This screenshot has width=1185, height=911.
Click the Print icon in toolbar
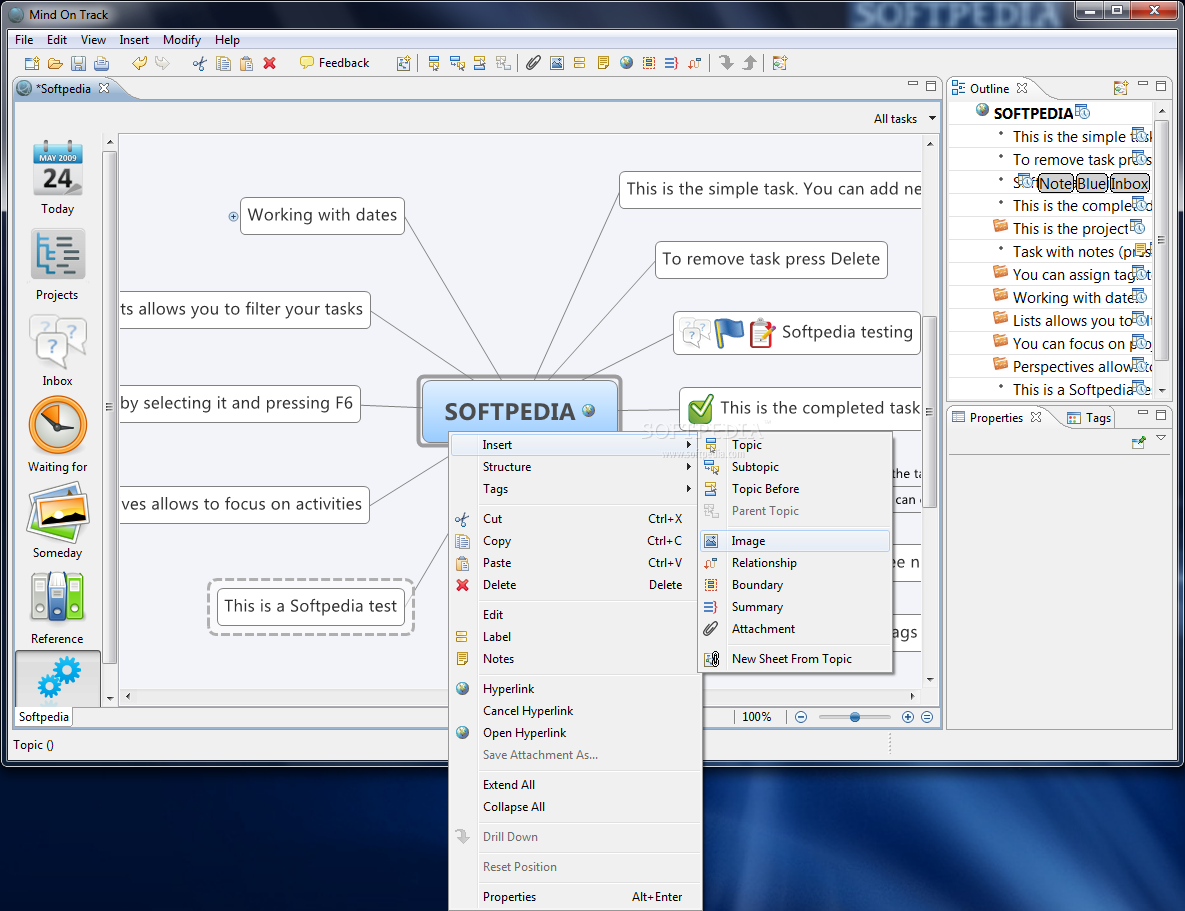pyautogui.click(x=102, y=64)
